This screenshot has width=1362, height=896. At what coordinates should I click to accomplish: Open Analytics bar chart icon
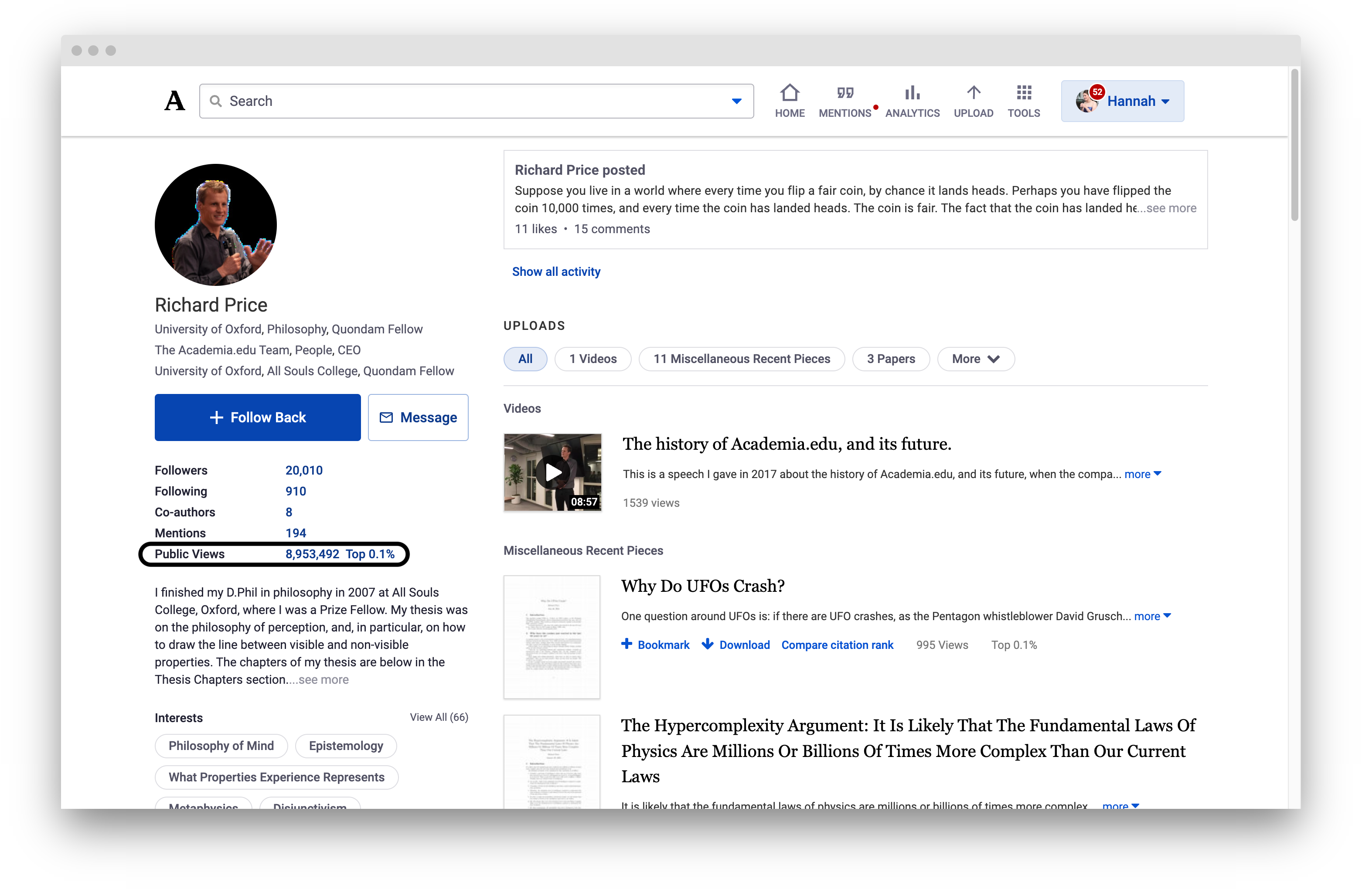[x=912, y=93]
